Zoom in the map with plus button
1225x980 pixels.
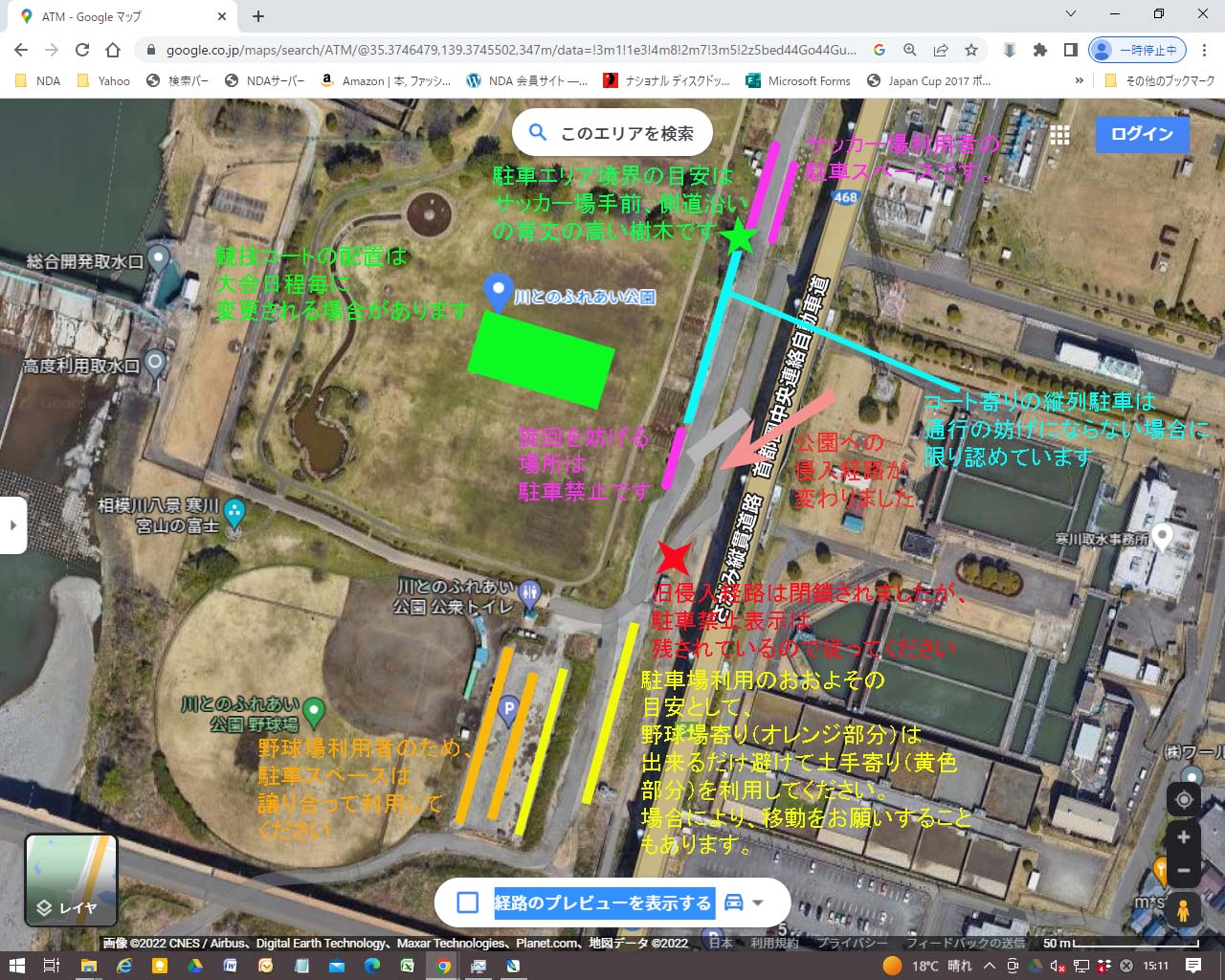click(x=1184, y=837)
